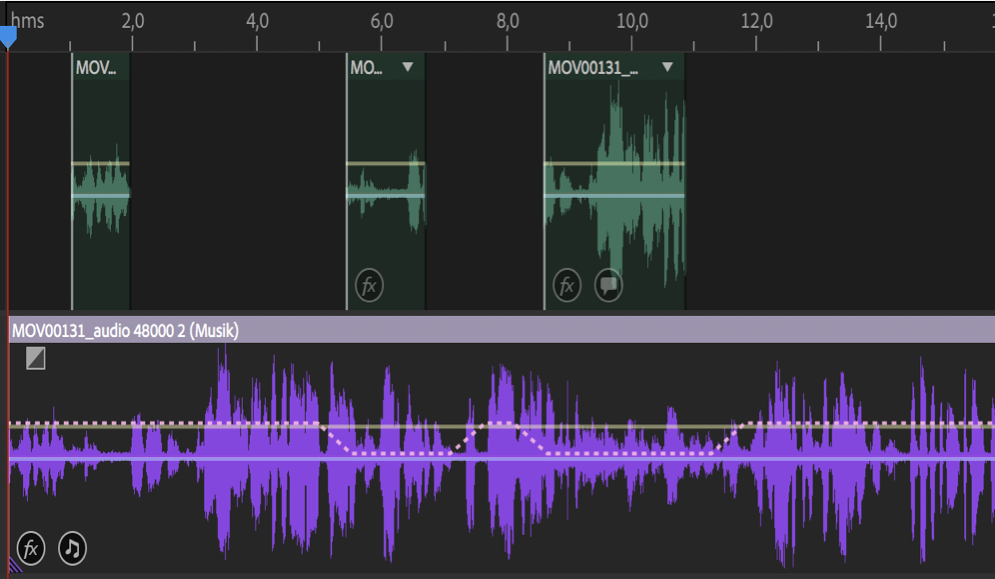Click the resize corner handle of the Musik track
995x579 pixels.
pos(15,565)
